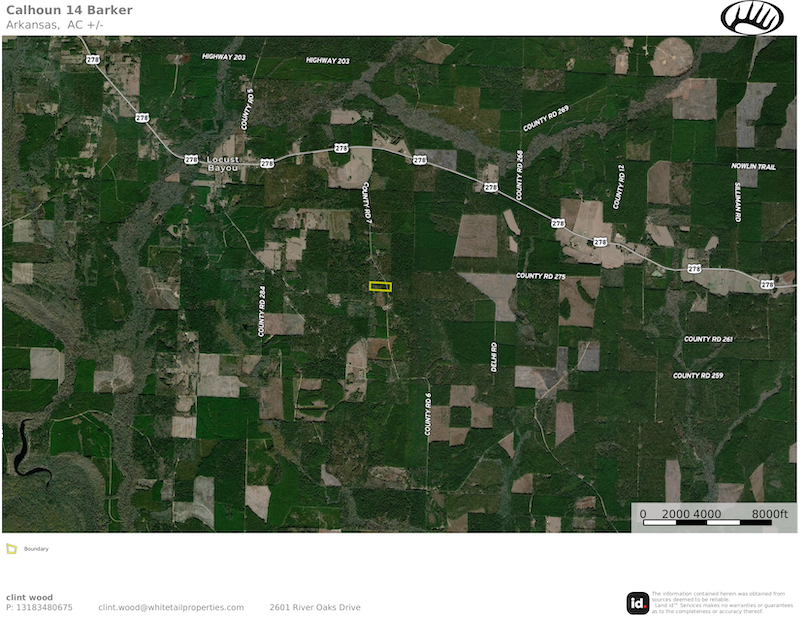This screenshot has height=618, width=800.
Task: Click the bear paw logo
Action: click(753, 17)
